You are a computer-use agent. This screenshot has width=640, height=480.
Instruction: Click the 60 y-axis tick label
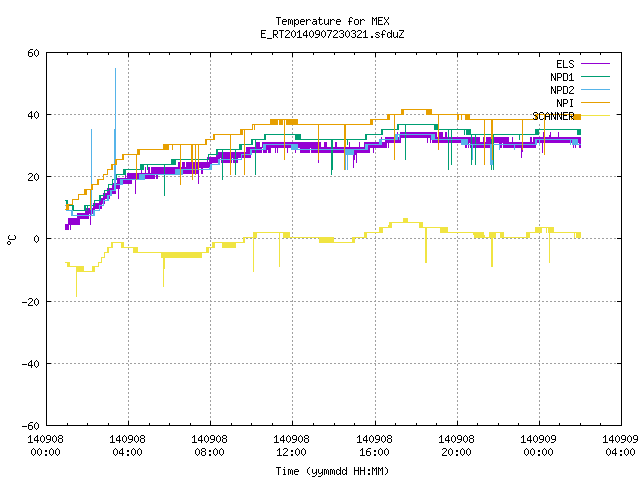[x=33, y=53]
